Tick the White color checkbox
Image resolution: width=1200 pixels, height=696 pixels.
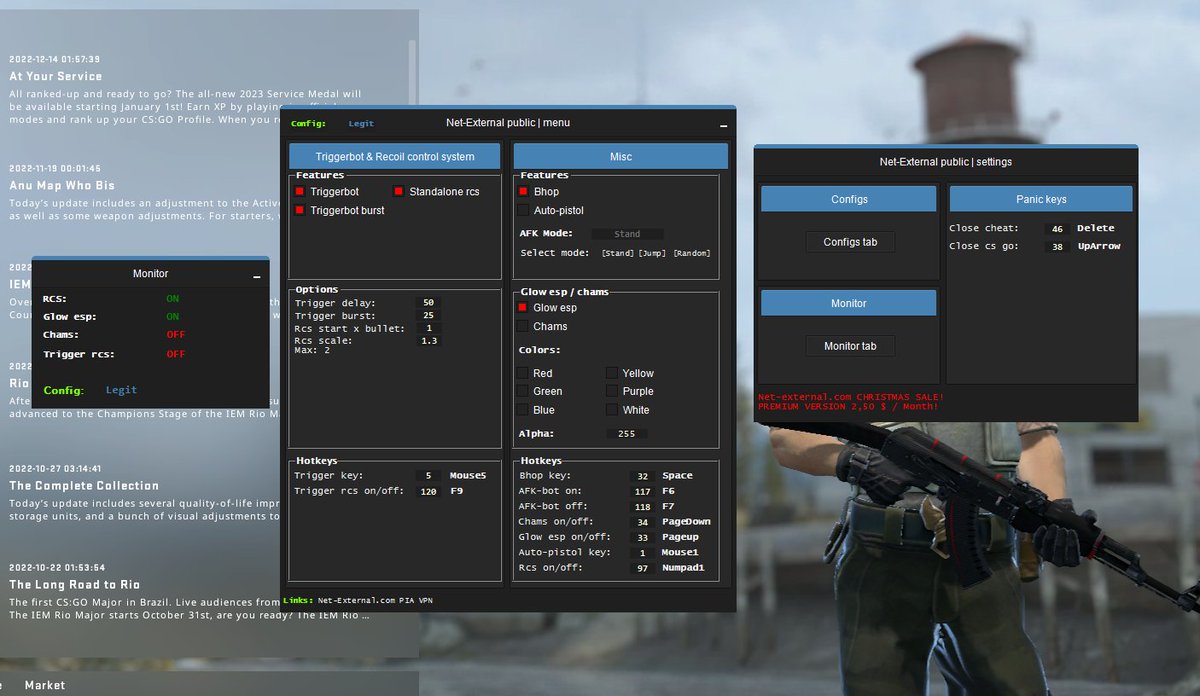pos(612,410)
